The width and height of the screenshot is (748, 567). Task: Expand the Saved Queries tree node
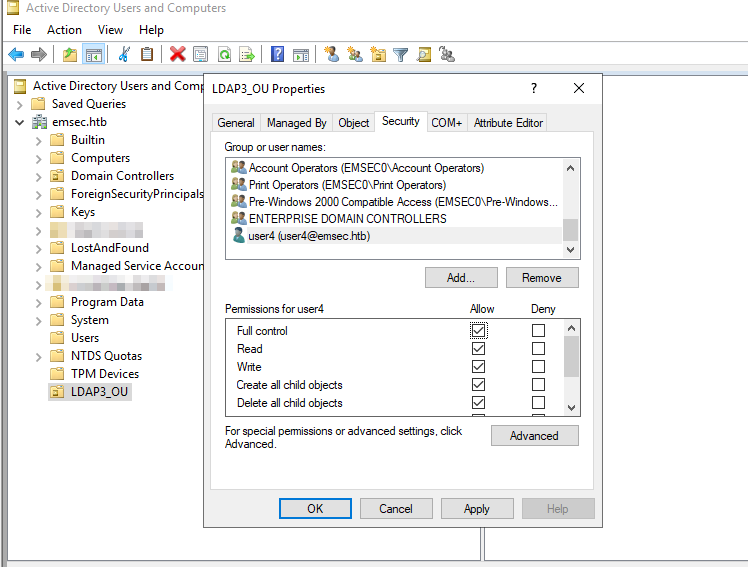[x=20, y=104]
